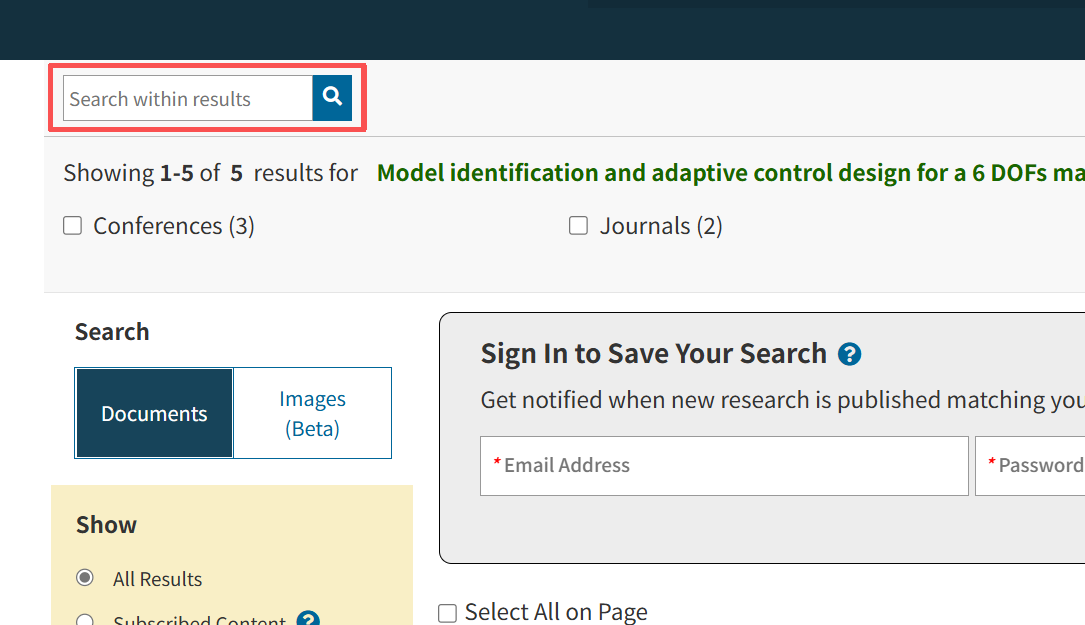Viewport: 1085px width, 625px height.
Task: Check the Journals (2) filter checkbox
Action: (x=578, y=225)
